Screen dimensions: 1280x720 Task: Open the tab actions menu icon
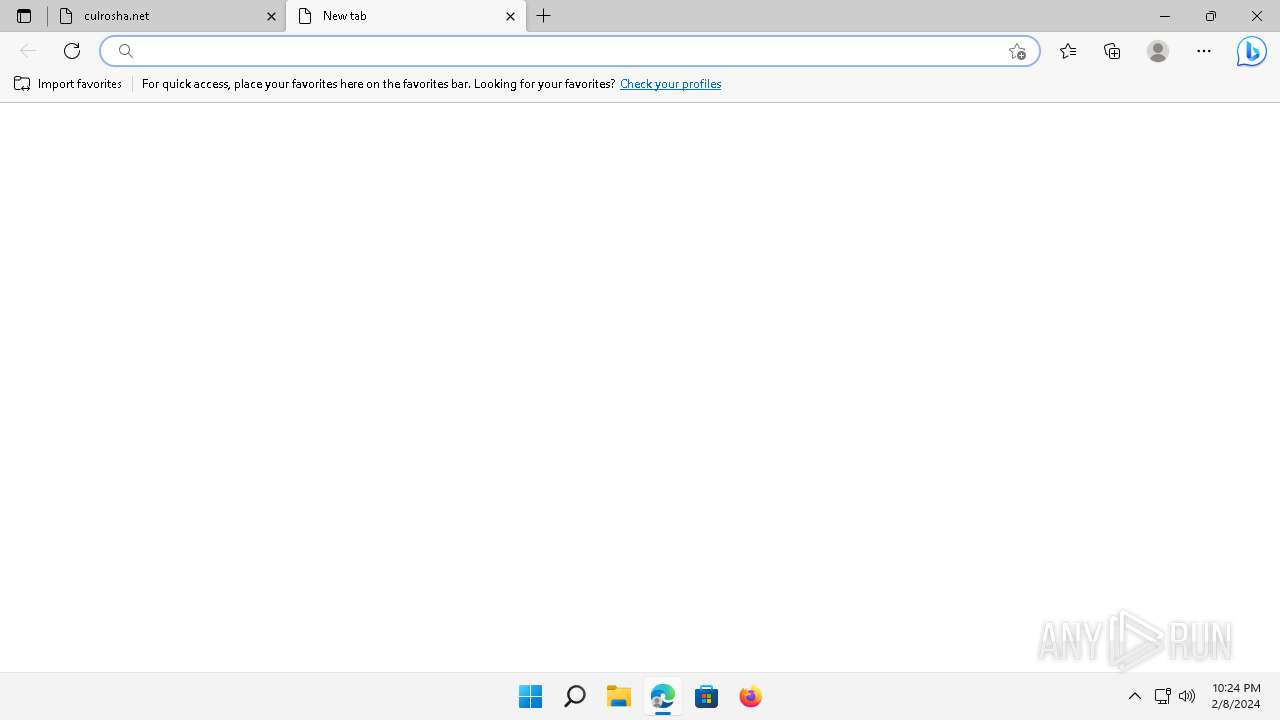click(x=24, y=16)
